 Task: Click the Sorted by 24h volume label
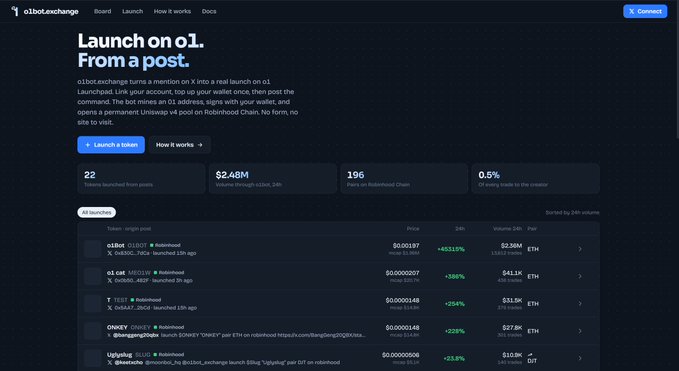point(572,213)
